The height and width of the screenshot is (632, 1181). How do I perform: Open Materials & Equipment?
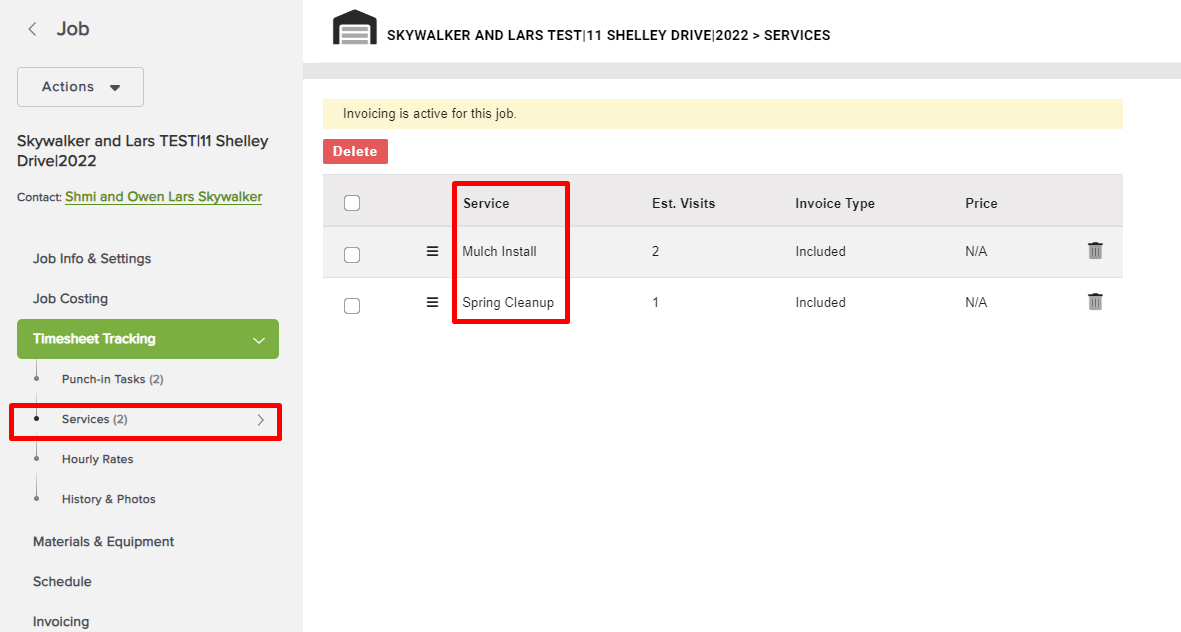[x=103, y=542]
